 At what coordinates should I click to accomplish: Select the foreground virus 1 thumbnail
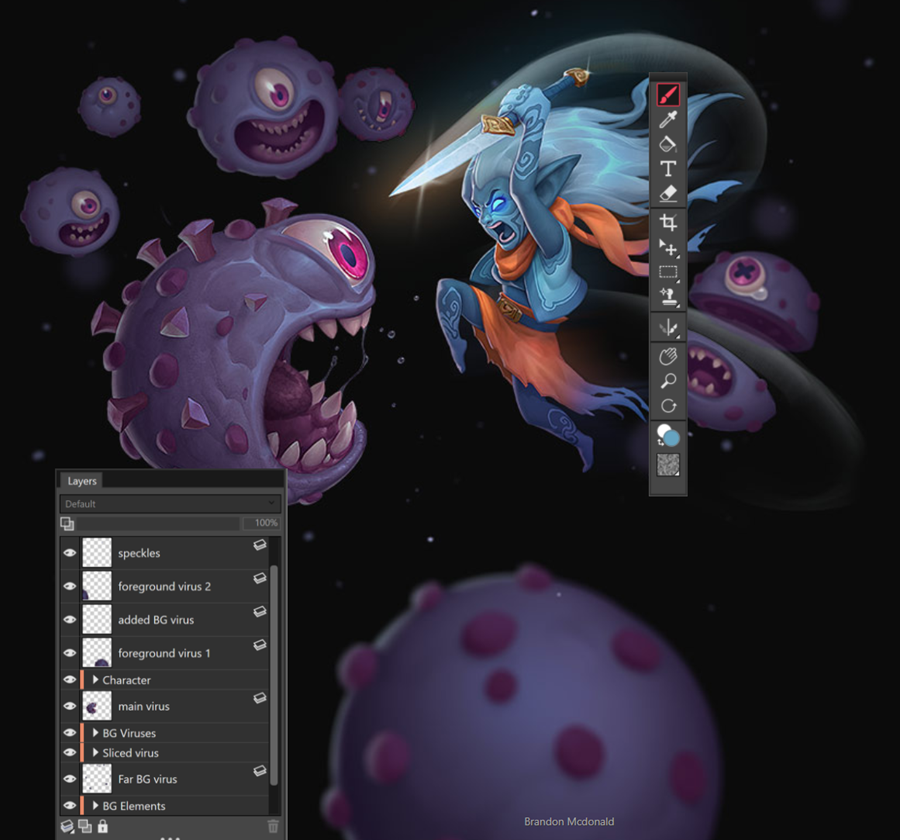[97, 653]
